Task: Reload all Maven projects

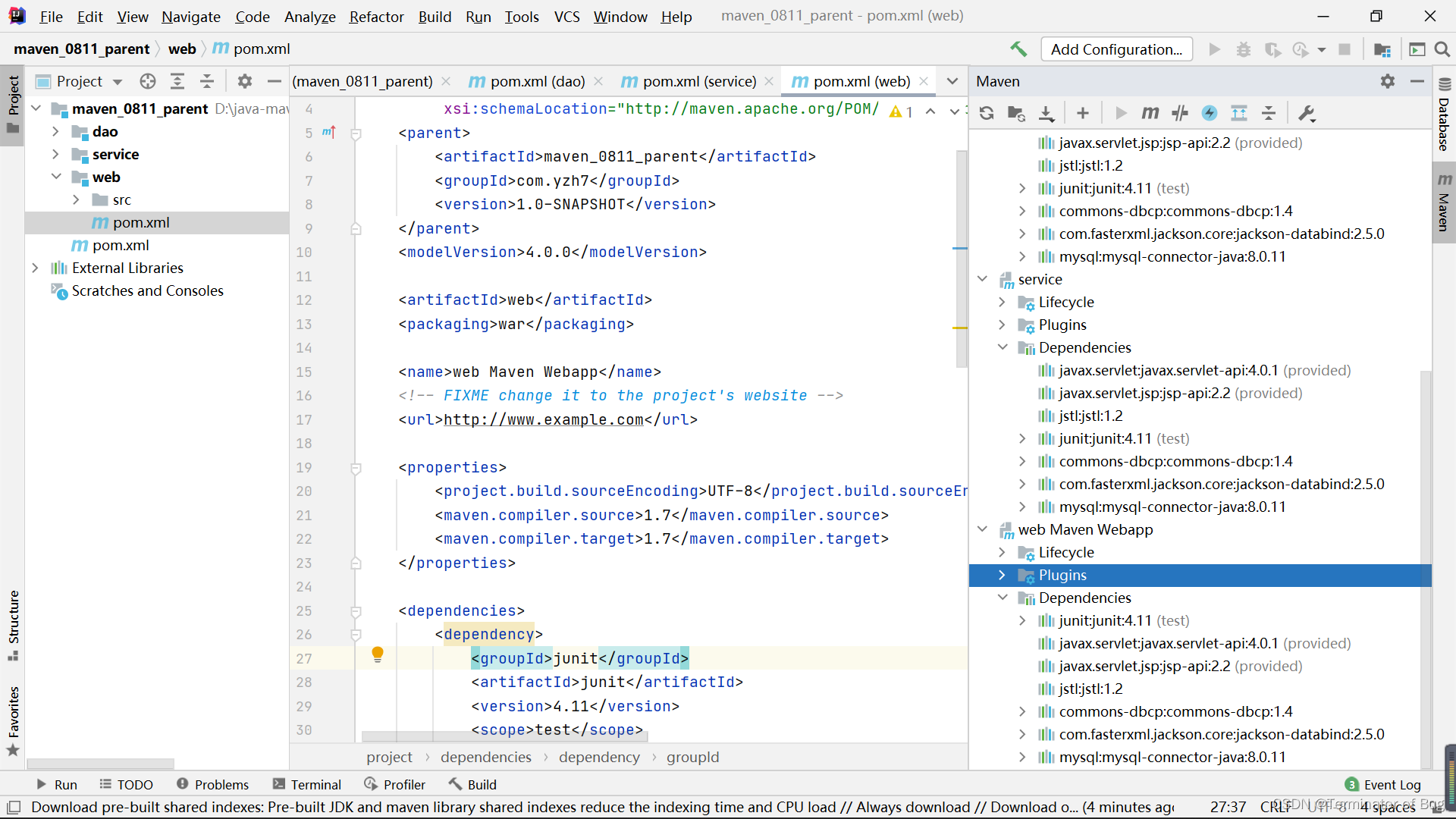Action: [987, 113]
